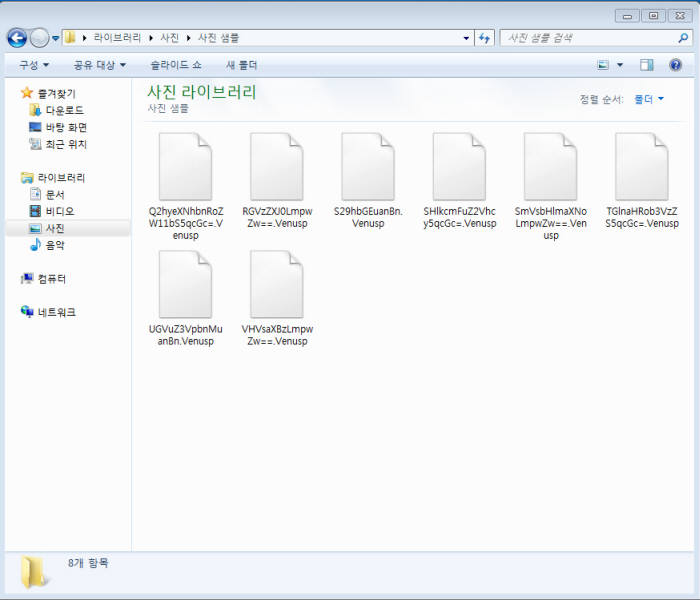Image resolution: width=700 pixels, height=600 pixels.
Task: Click 컴퓨터 in the navigation pane
Action: pos(52,279)
